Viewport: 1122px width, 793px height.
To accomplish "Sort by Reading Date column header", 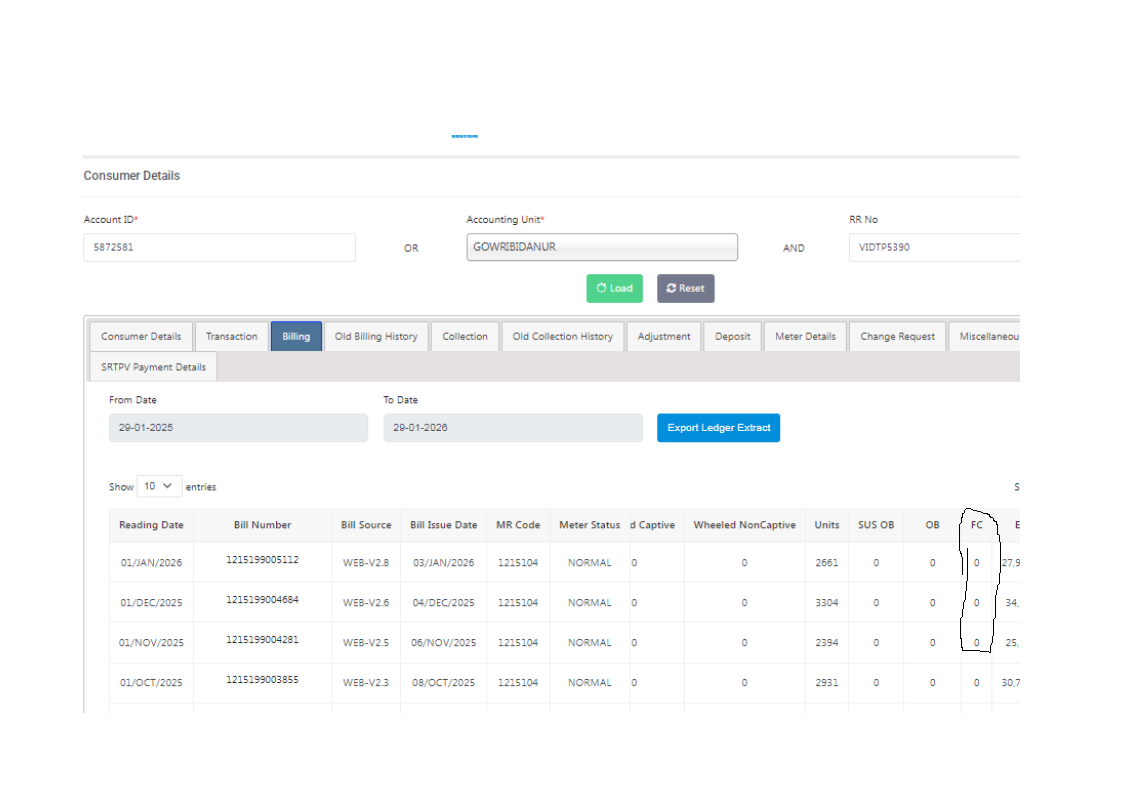I will (x=151, y=525).
